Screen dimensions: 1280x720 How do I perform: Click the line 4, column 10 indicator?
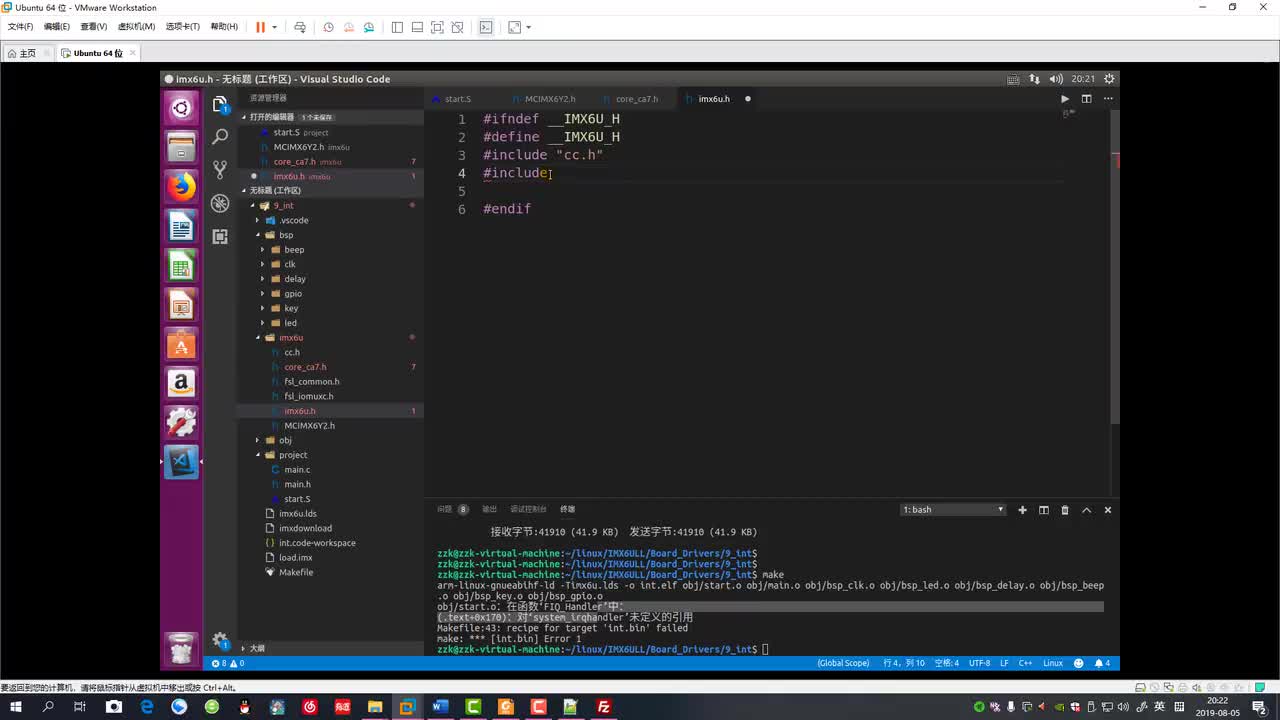click(x=904, y=663)
